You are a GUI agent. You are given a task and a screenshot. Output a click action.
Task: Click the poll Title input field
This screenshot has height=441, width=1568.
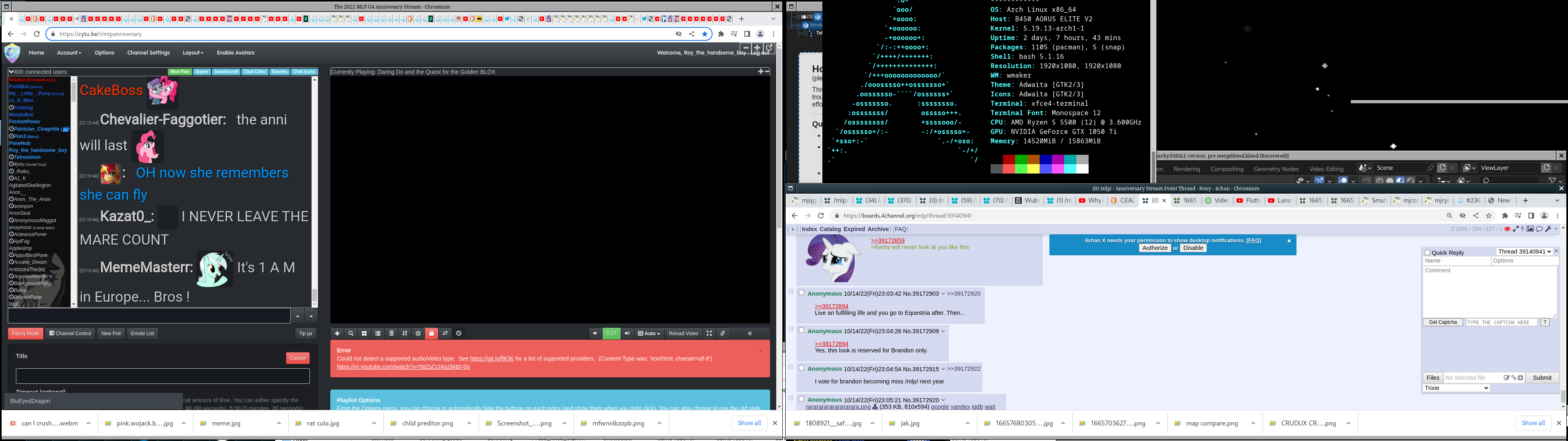(x=163, y=376)
